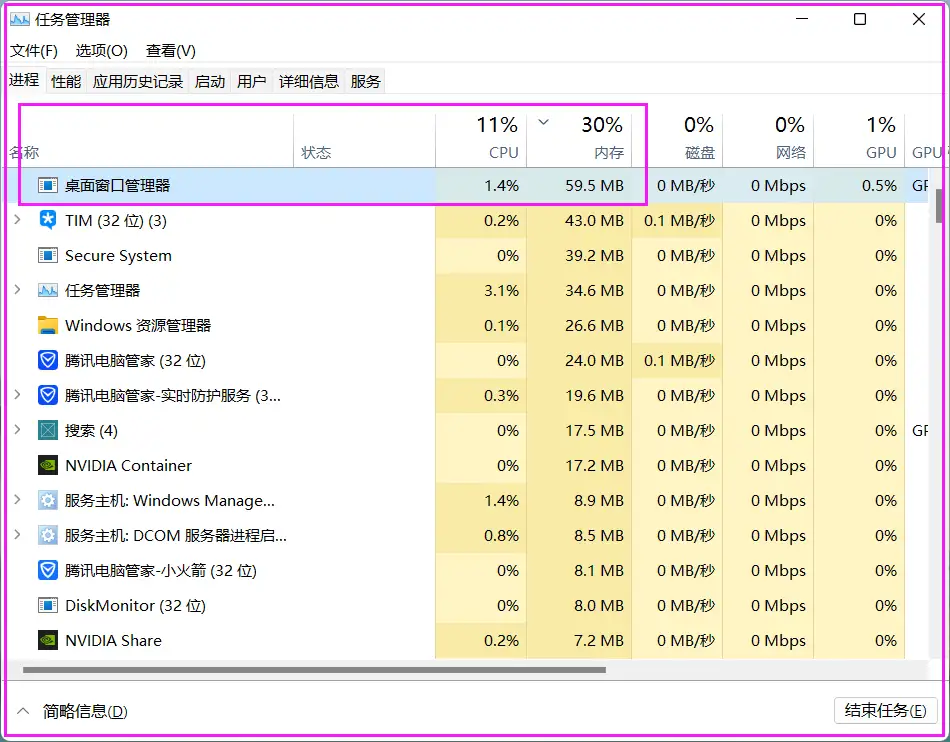Click the TIM (32 位) app icon
The height and width of the screenshot is (742, 950).
[48, 220]
